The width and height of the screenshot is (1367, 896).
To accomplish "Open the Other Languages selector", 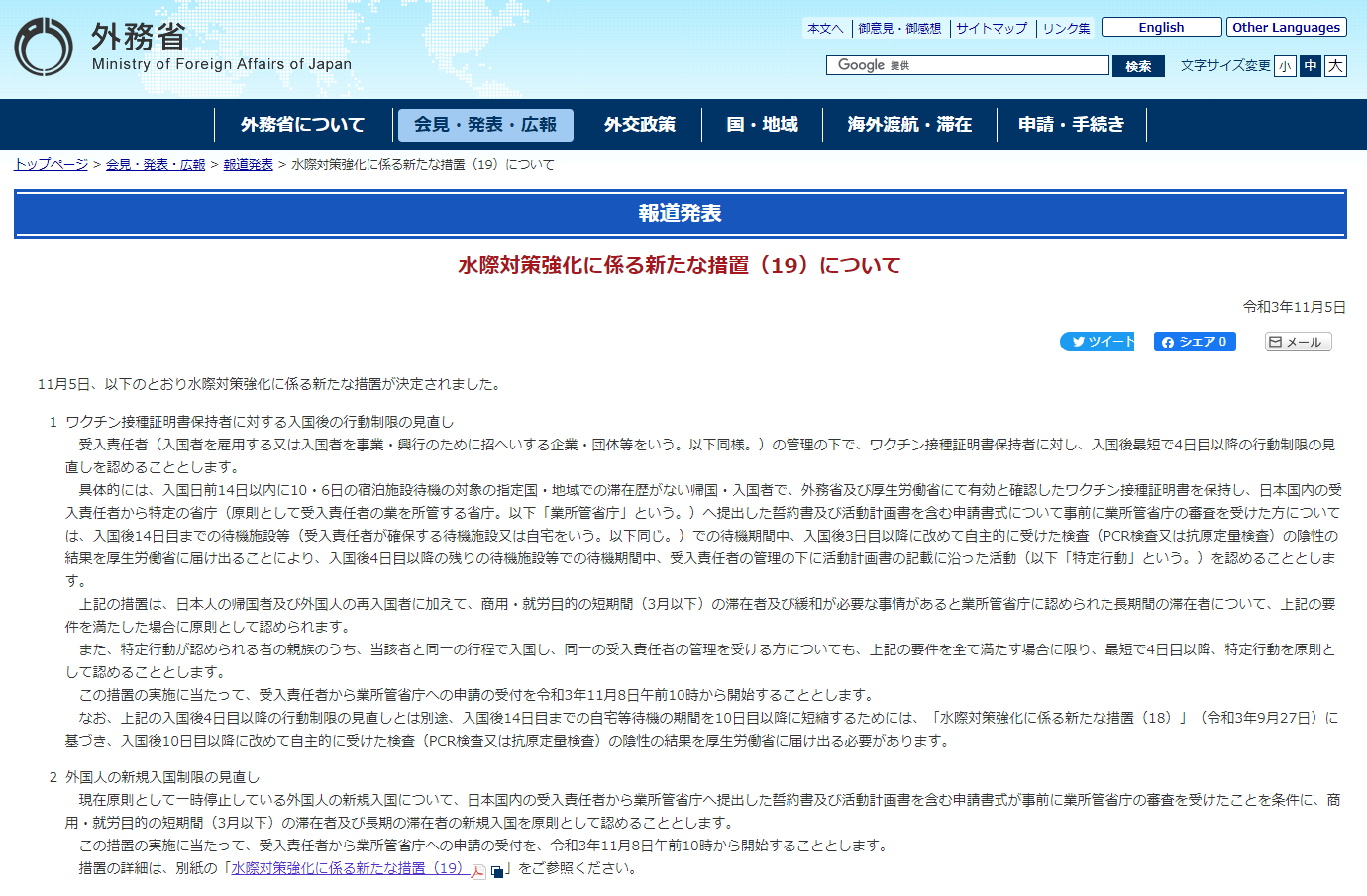I will 1285,27.
